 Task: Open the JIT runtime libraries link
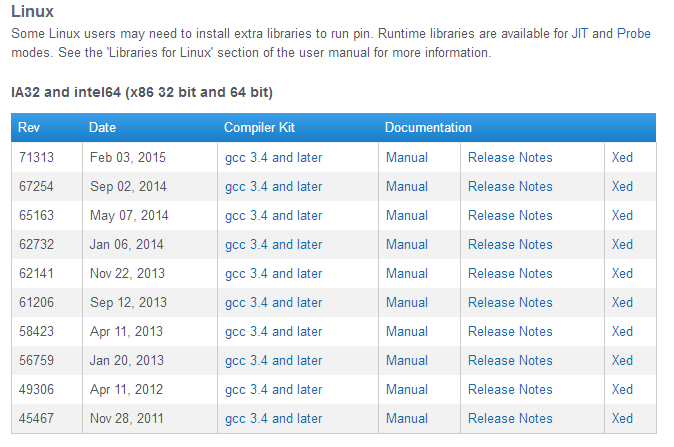(579, 34)
